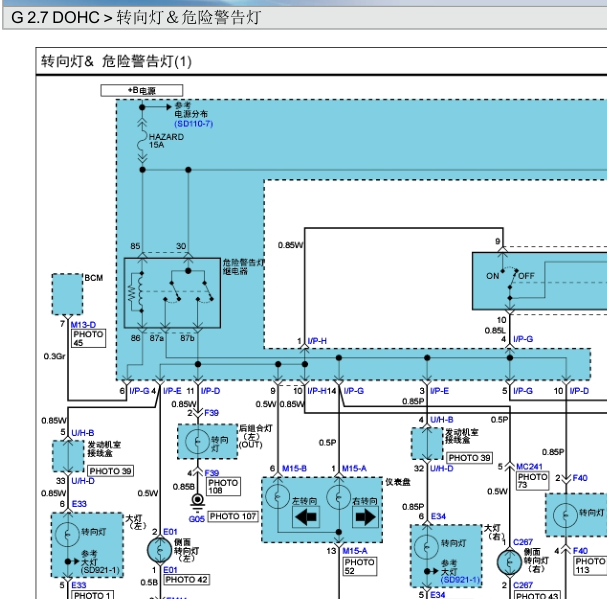Viewport: 607px width, 599px height.
Task: Open the MC241 connector link
Action: pyautogui.click(x=529, y=467)
